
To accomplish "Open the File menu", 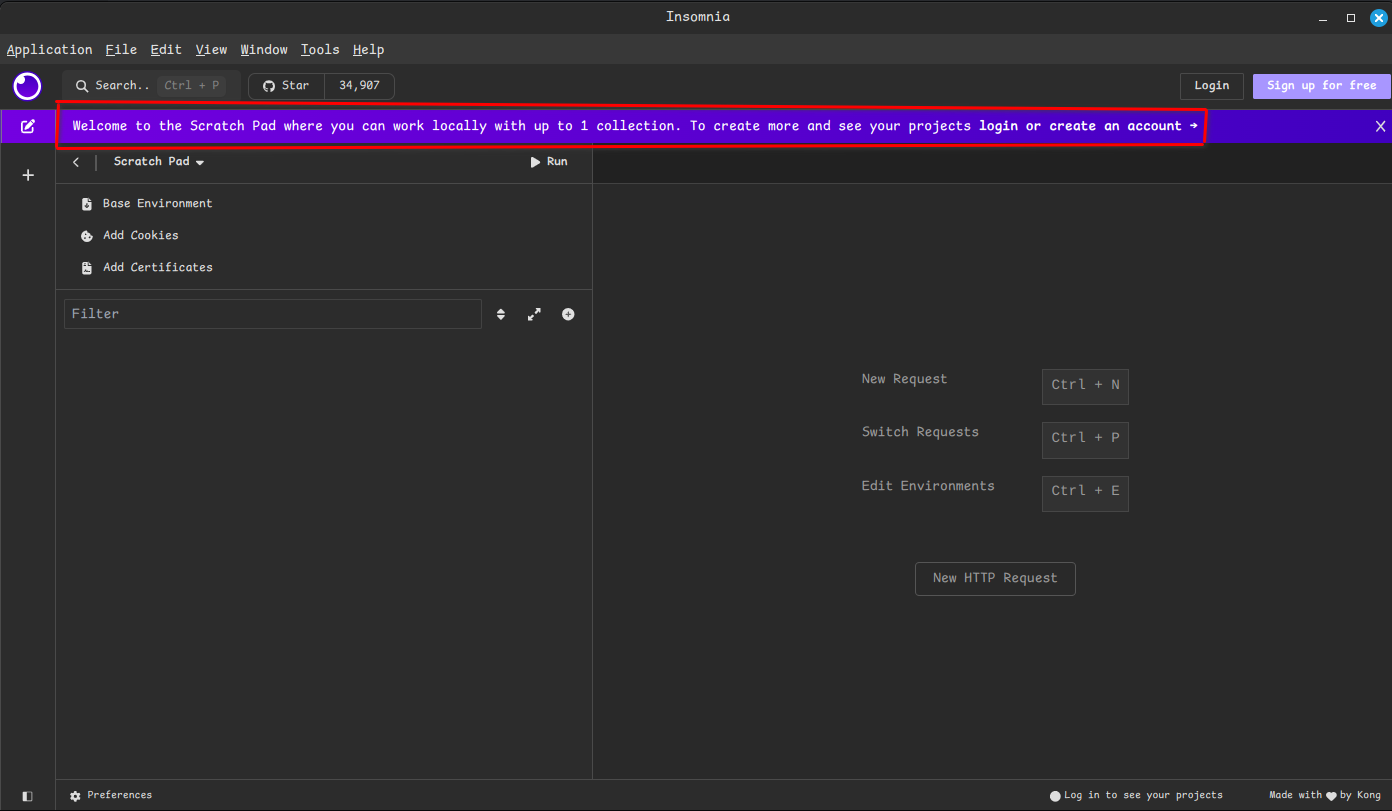I will tap(121, 49).
